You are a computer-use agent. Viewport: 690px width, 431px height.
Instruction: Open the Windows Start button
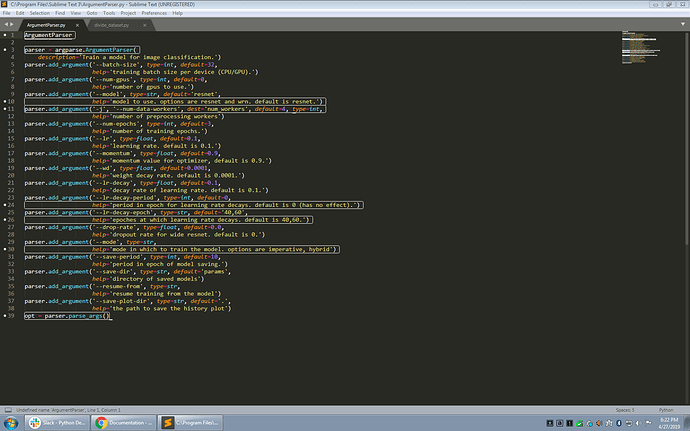click(11, 423)
